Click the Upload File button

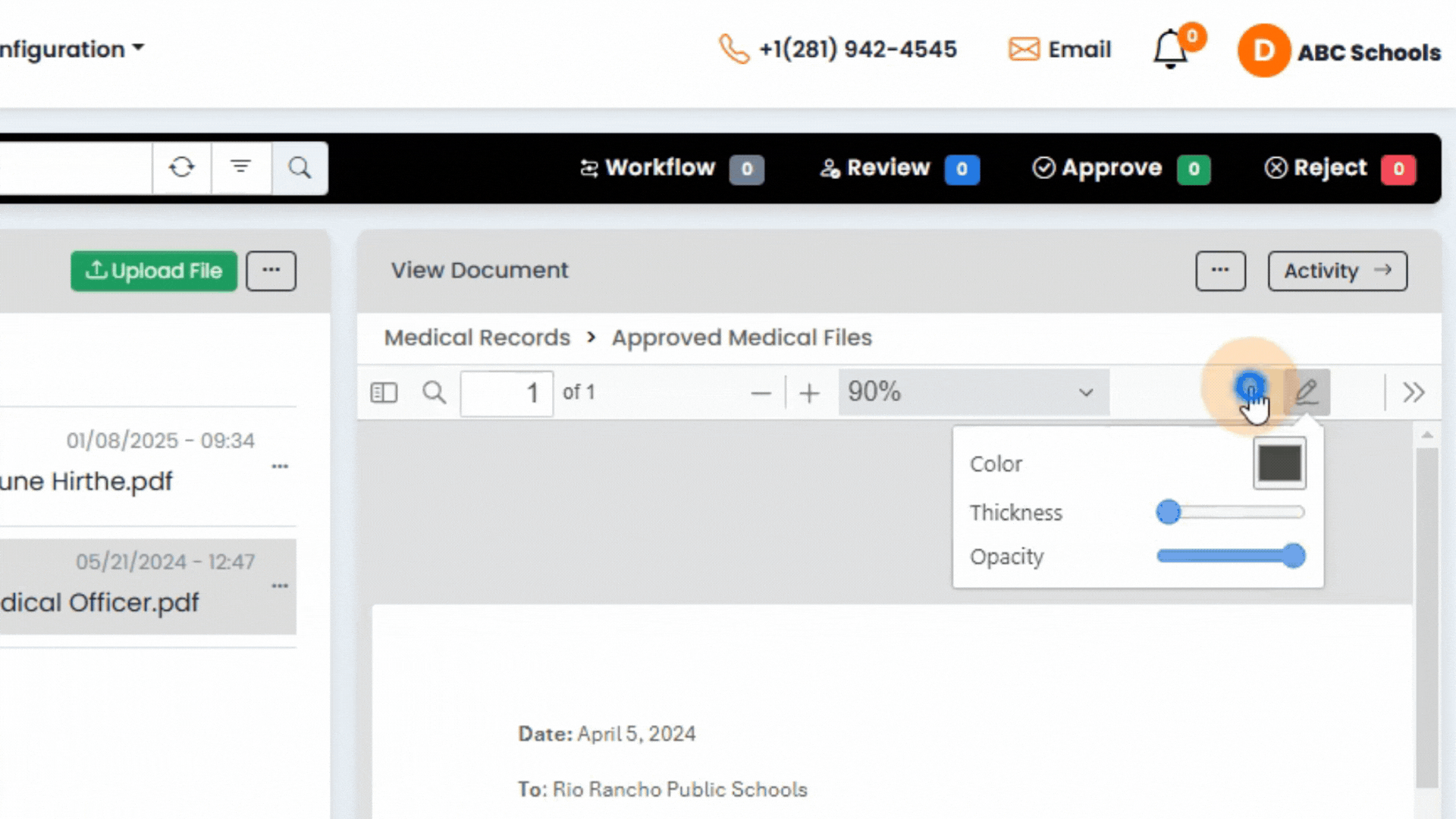click(154, 271)
